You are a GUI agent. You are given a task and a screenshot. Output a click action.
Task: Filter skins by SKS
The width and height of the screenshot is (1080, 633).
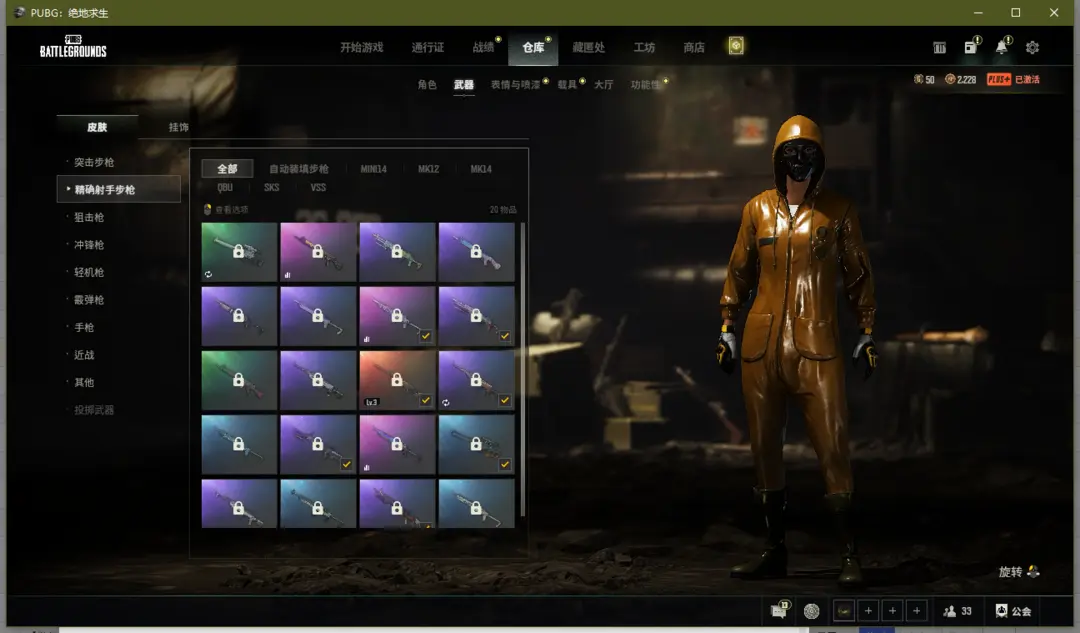point(271,187)
